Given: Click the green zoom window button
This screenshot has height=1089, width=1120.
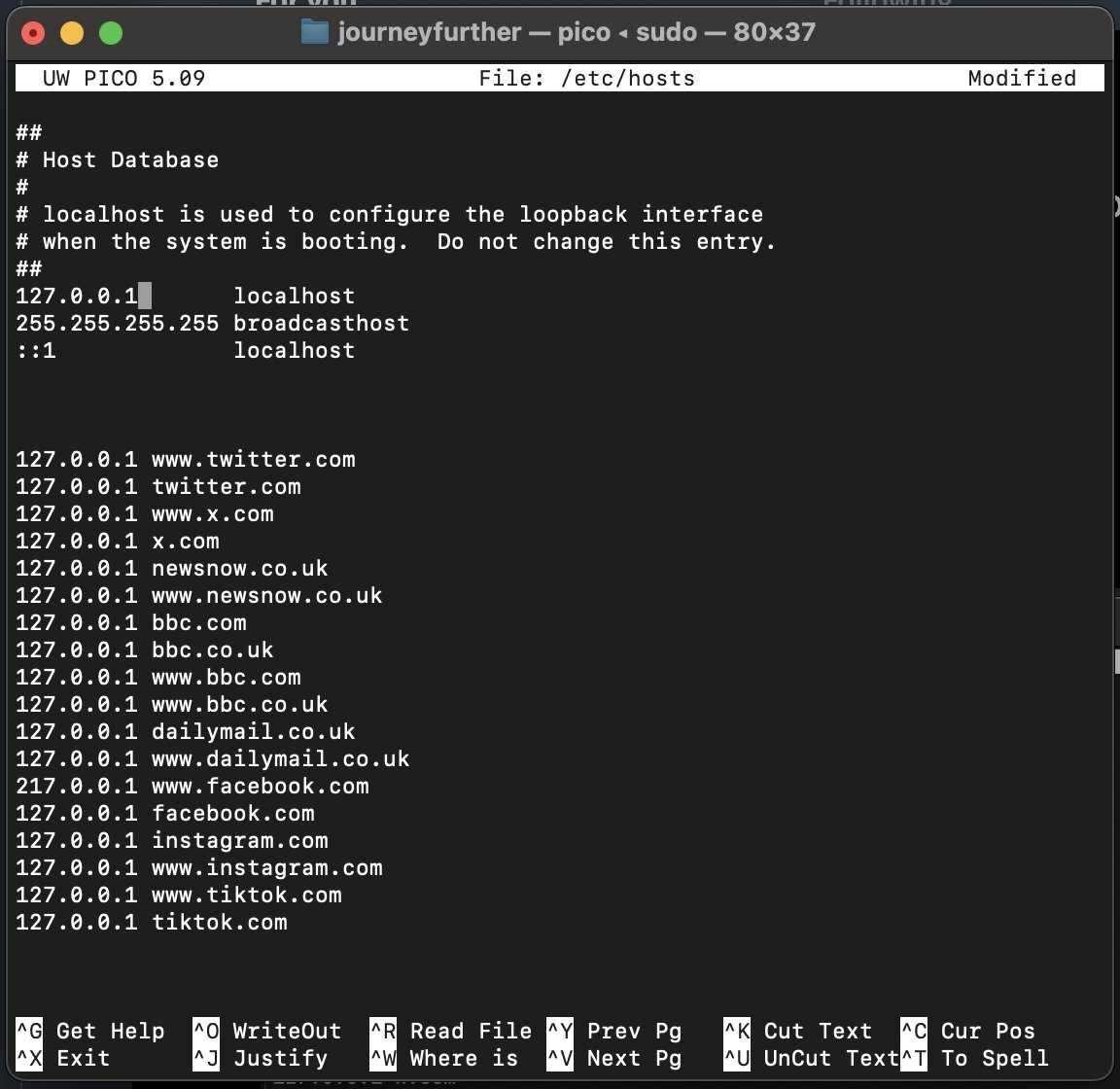Looking at the screenshot, I should tap(111, 33).
